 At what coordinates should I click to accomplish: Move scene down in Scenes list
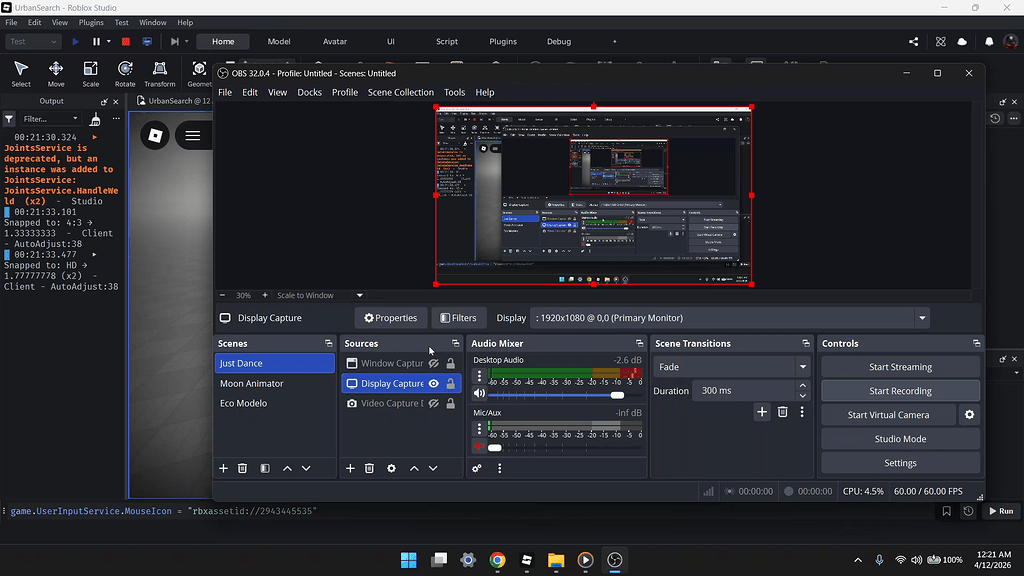[306, 468]
